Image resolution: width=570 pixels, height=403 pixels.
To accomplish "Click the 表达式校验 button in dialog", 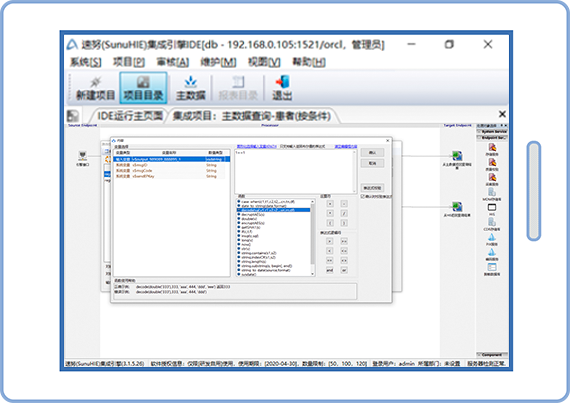I will 372,188.
